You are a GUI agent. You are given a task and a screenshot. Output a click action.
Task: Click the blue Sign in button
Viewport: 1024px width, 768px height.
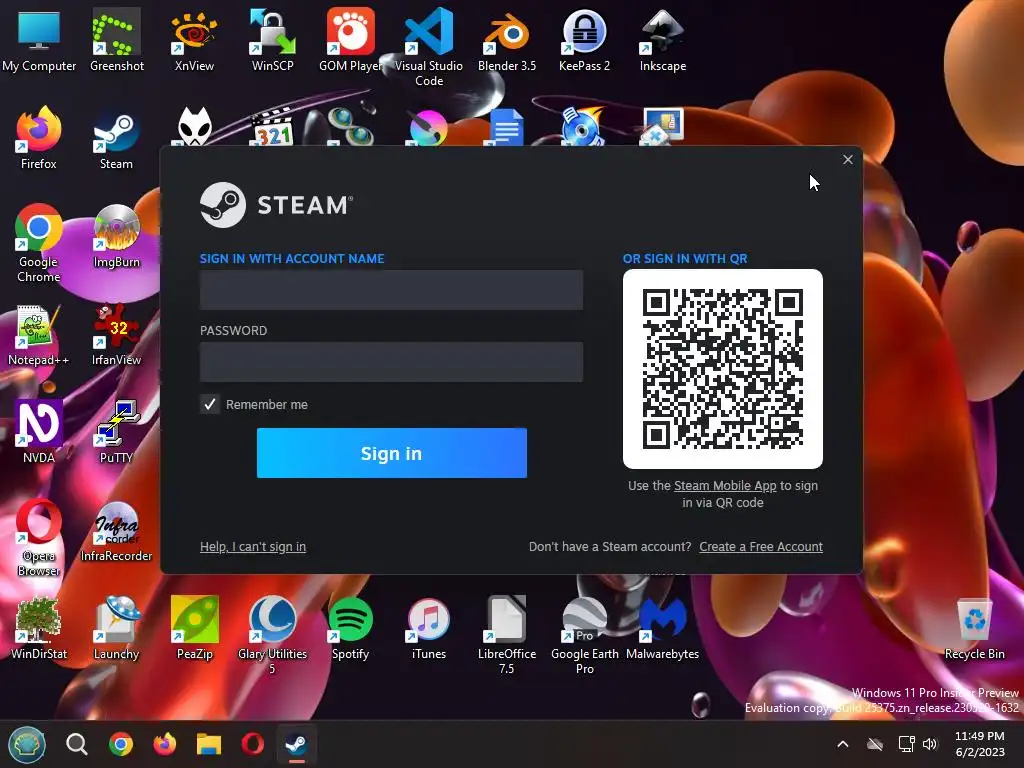392,453
